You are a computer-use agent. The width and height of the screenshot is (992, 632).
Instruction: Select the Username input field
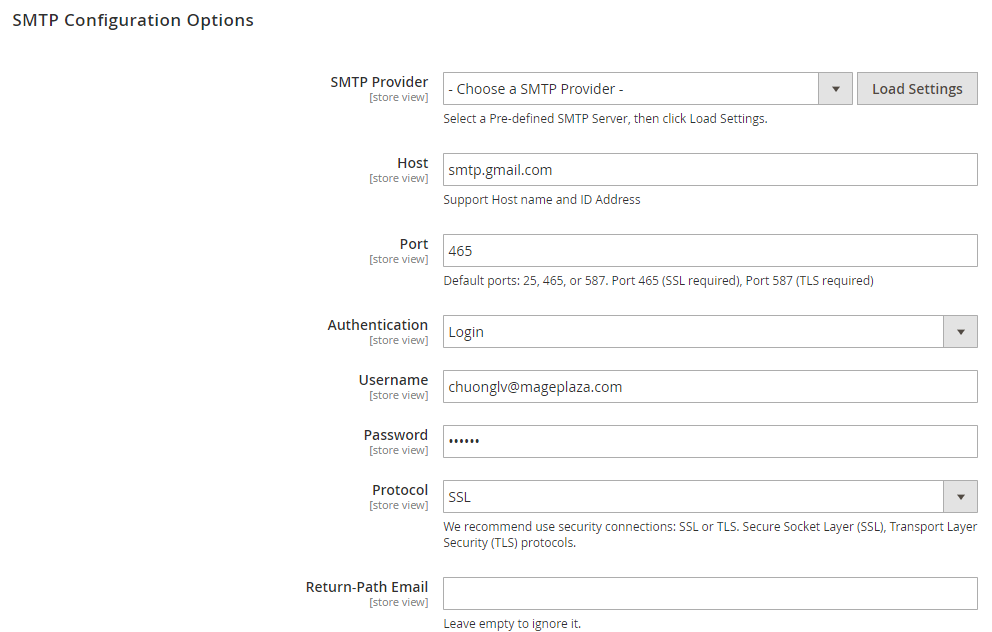click(710, 387)
